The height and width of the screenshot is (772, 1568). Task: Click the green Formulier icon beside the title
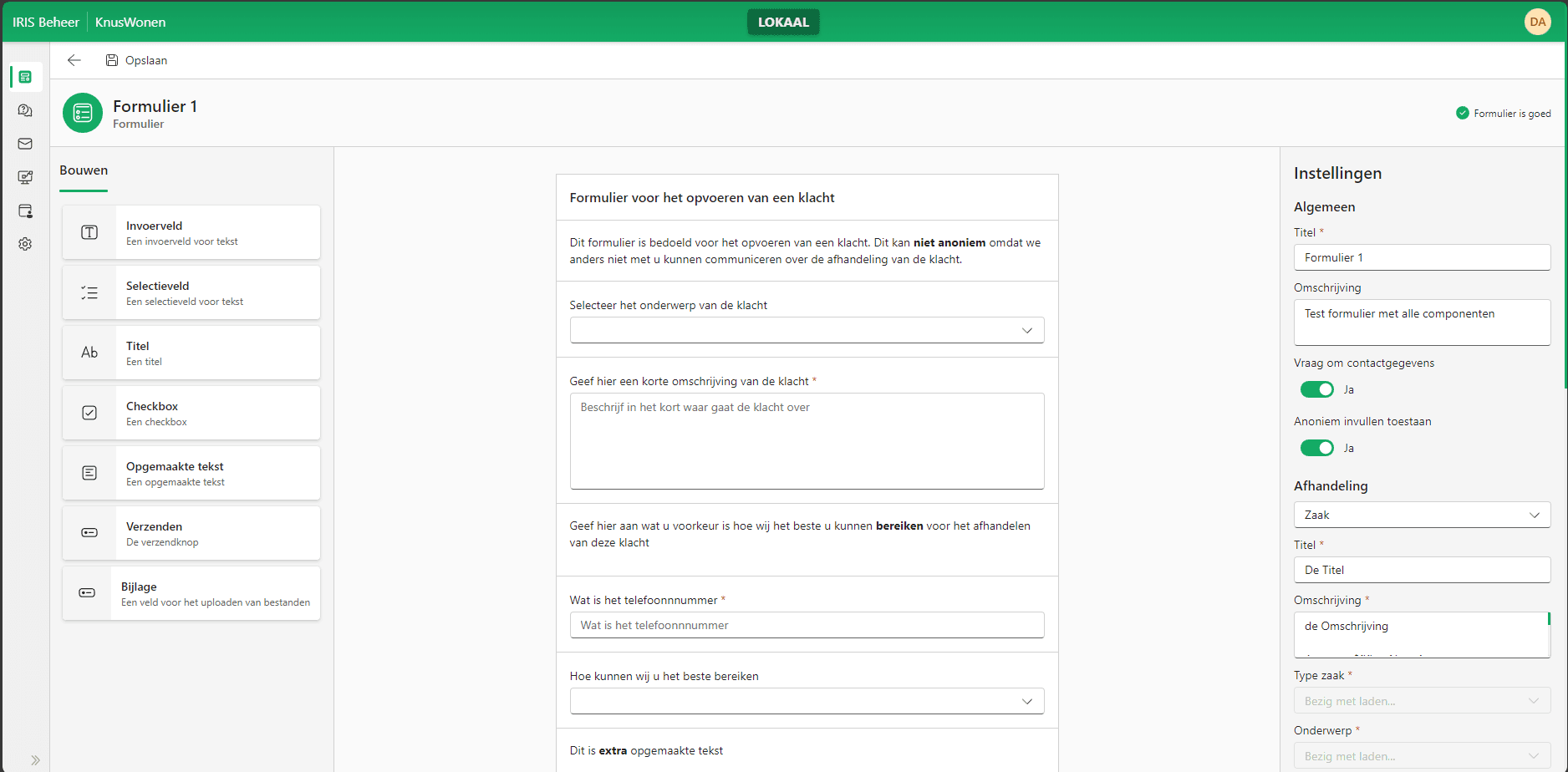coord(82,112)
